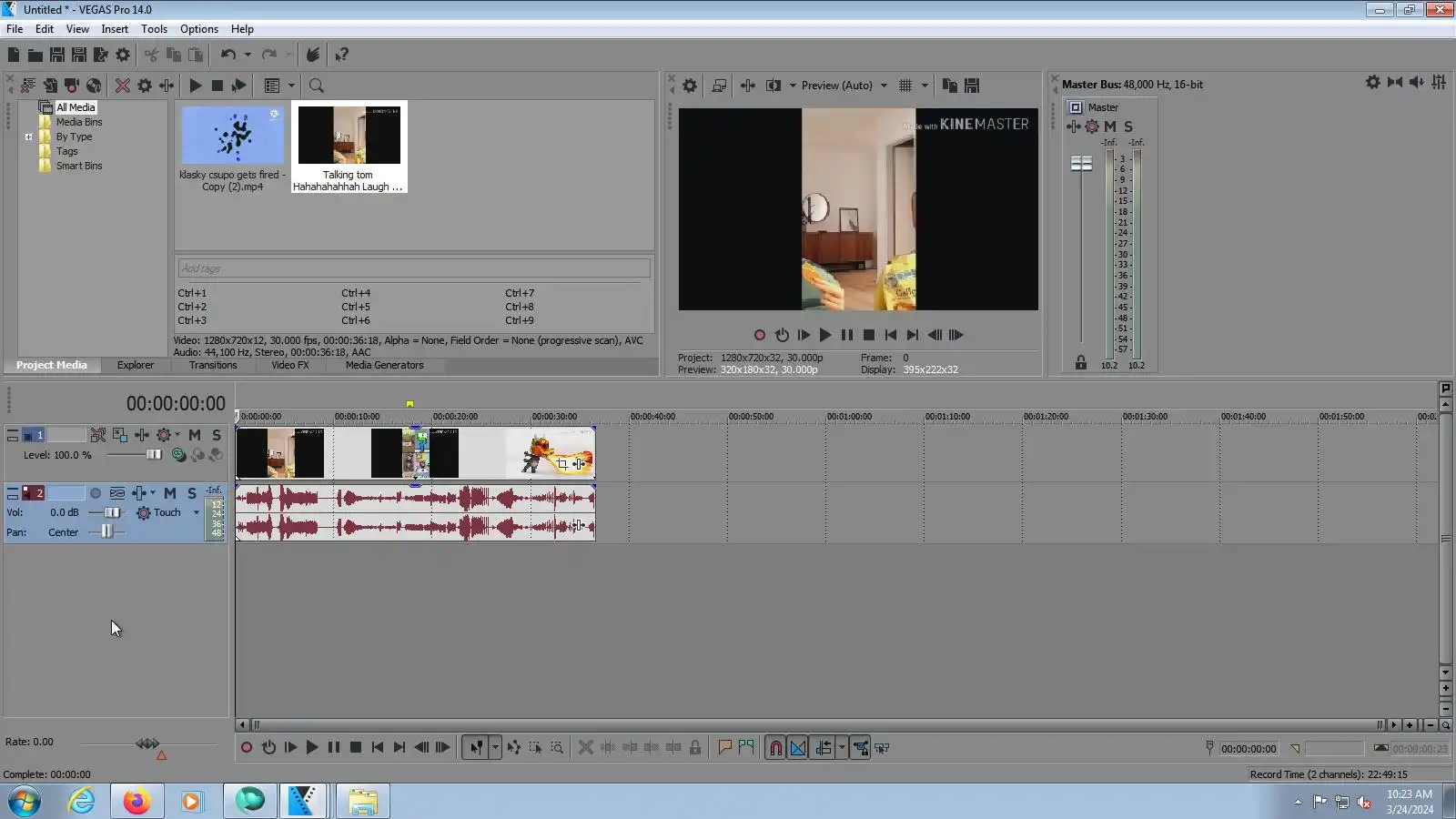This screenshot has height=819, width=1456.
Task: Open Preview (Auto) quality dropdown
Action: [x=884, y=86]
